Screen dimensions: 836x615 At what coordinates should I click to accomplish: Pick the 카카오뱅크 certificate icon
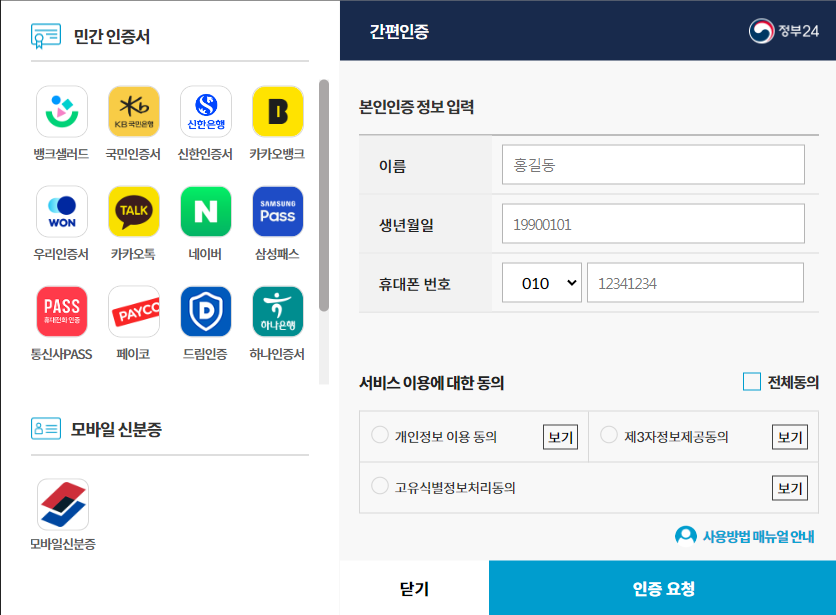tap(278, 111)
